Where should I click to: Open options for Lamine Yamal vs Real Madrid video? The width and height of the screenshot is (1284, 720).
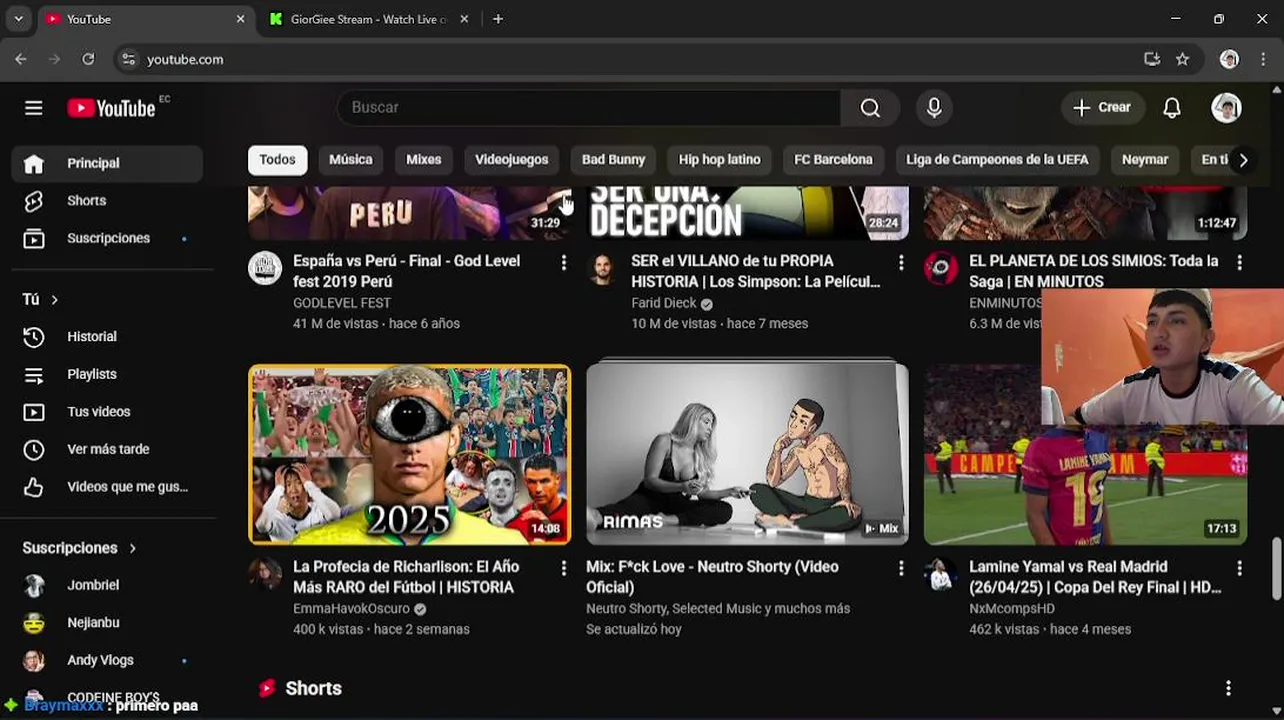(x=1239, y=568)
